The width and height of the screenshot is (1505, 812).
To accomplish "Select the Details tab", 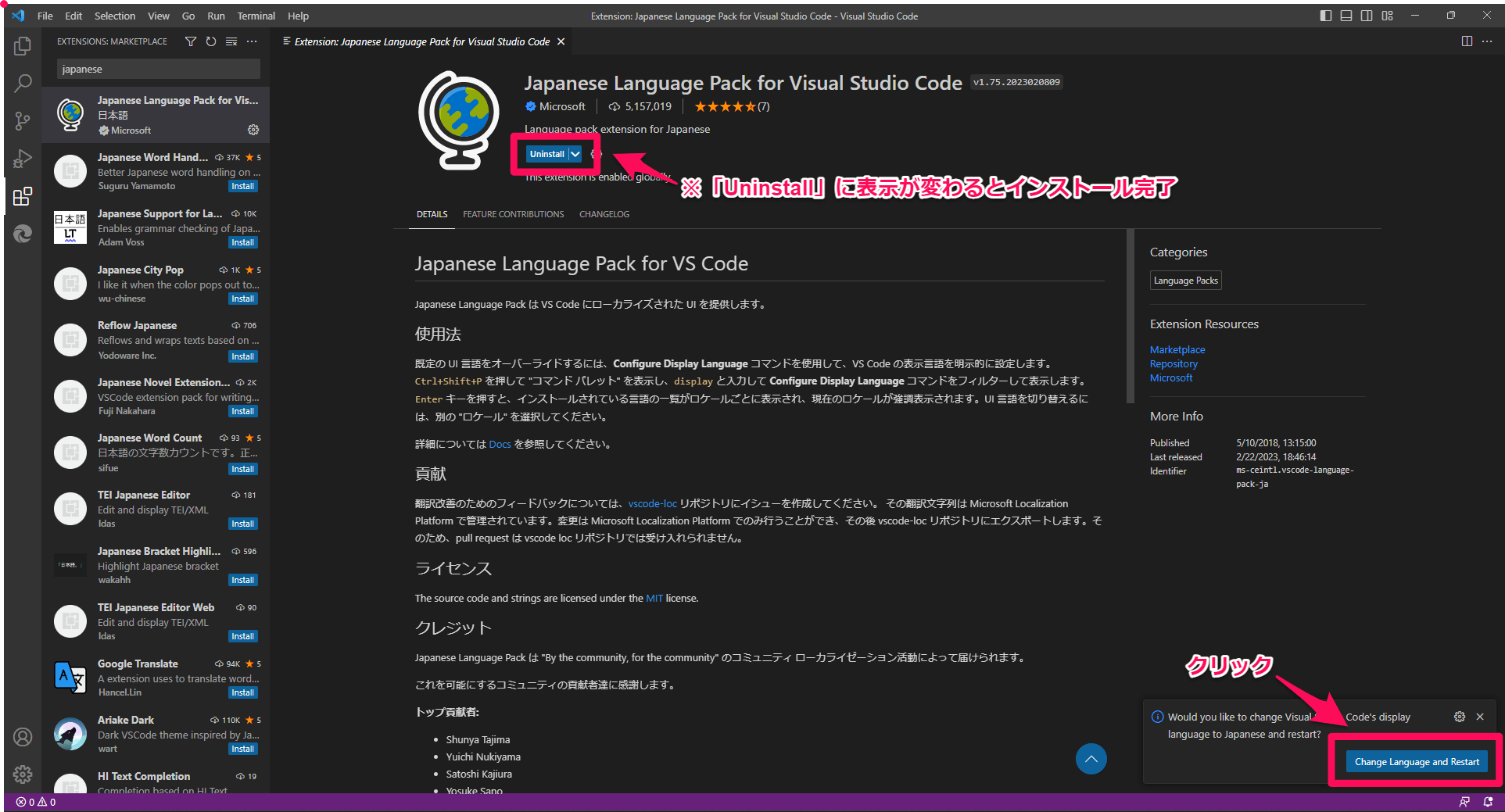I will pos(432,214).
